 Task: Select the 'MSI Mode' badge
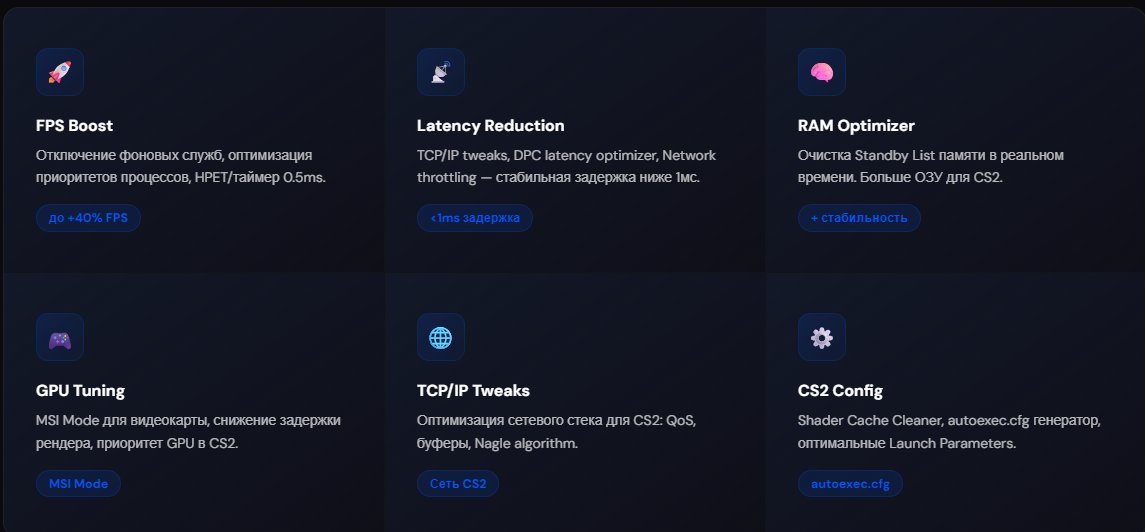click(x=78, y=484)
